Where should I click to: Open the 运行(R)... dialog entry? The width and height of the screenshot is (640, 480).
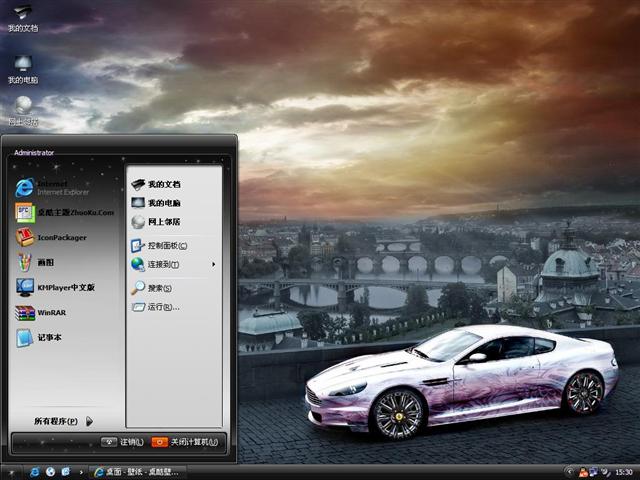coord(162,307)
